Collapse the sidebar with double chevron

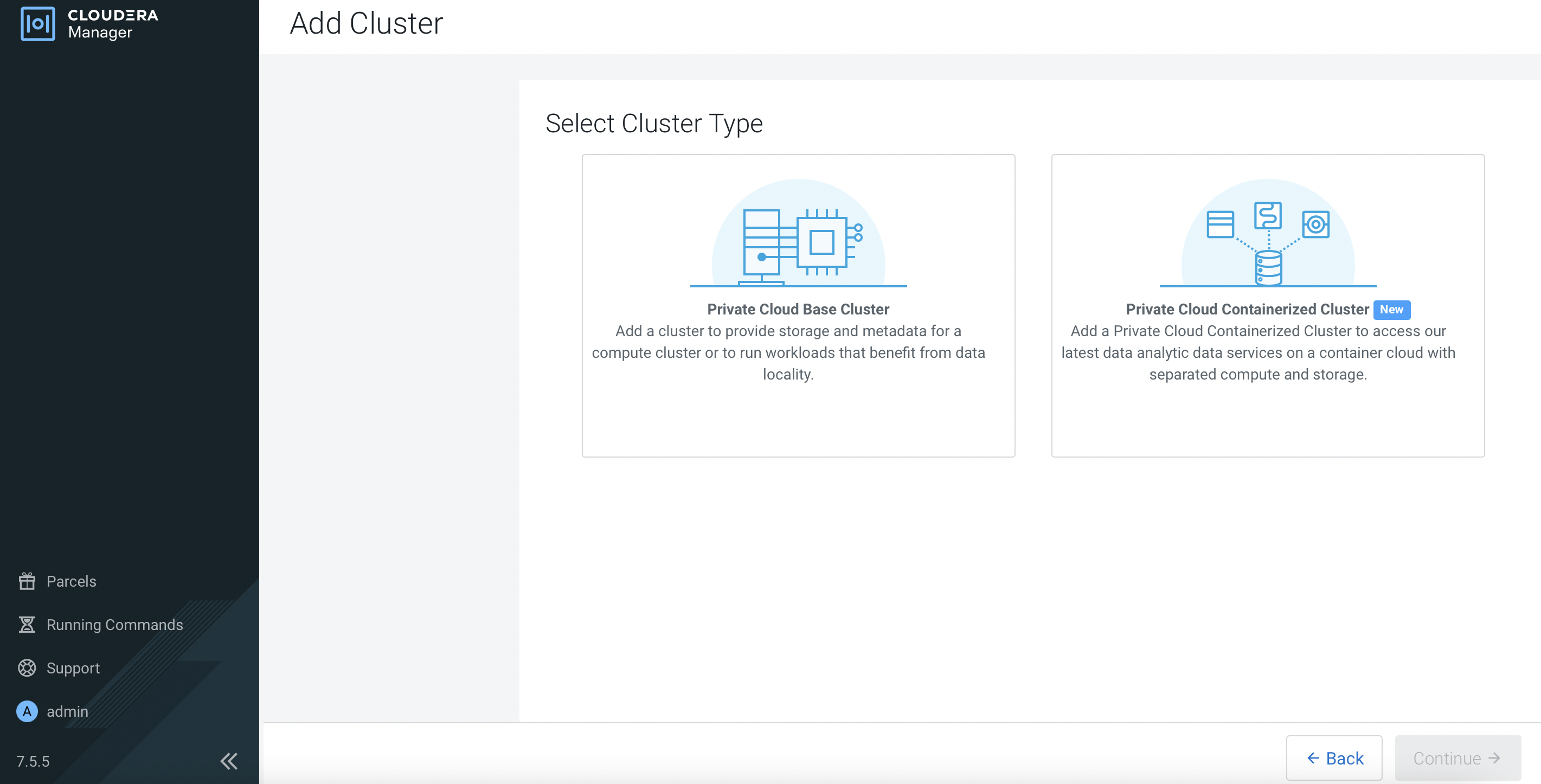point(228,761)
